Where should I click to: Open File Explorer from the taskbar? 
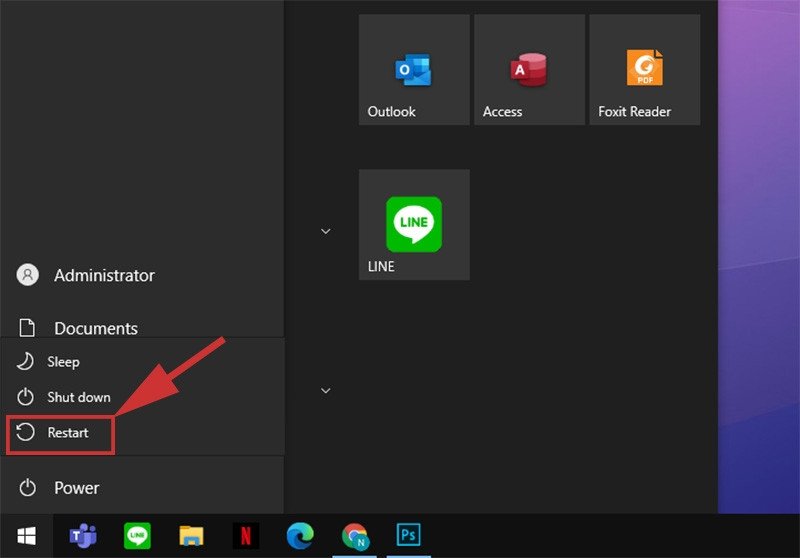tap(191, 536)
